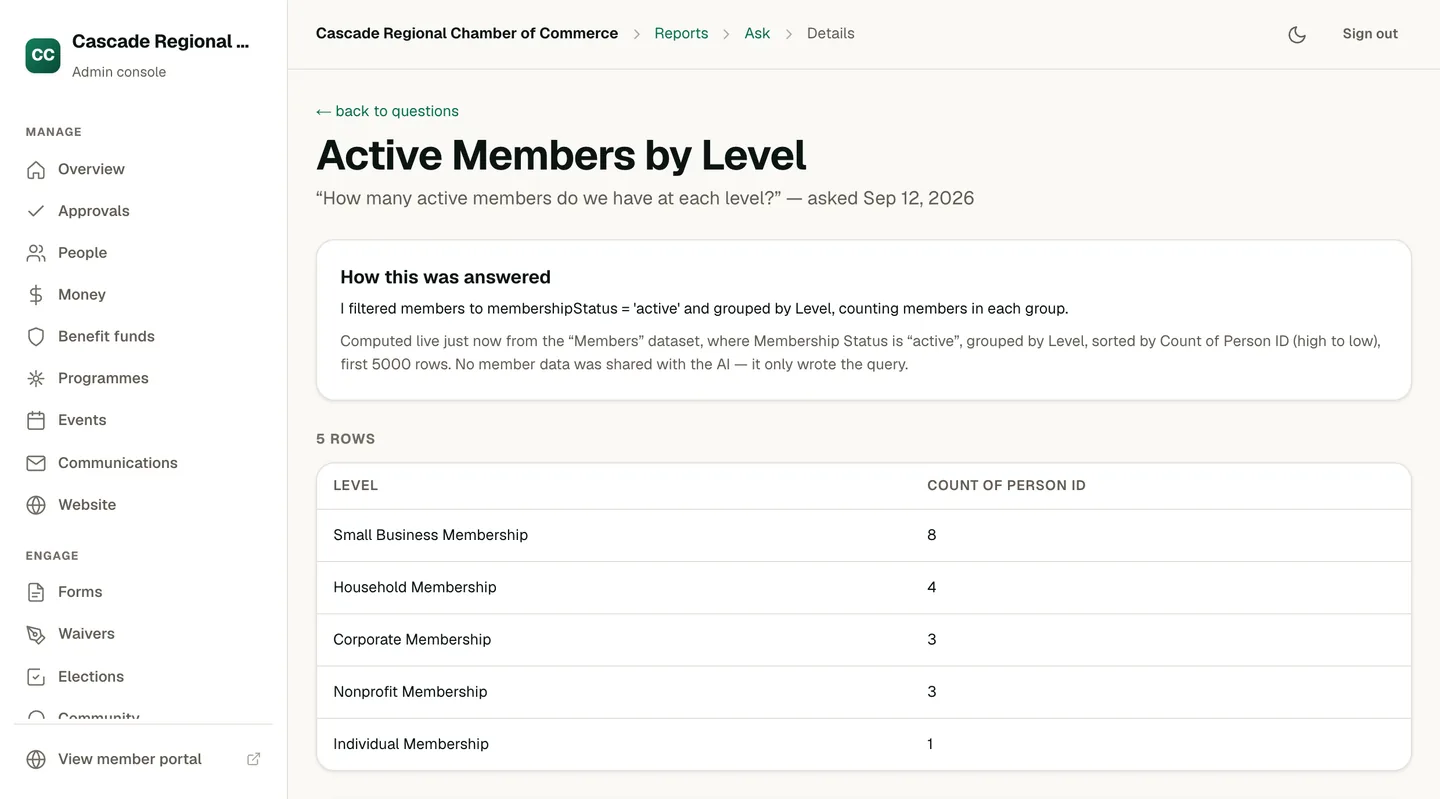Click the globe icon beside View member portal
Screen dimensions: 1440x799
click(x=36, y=759)
